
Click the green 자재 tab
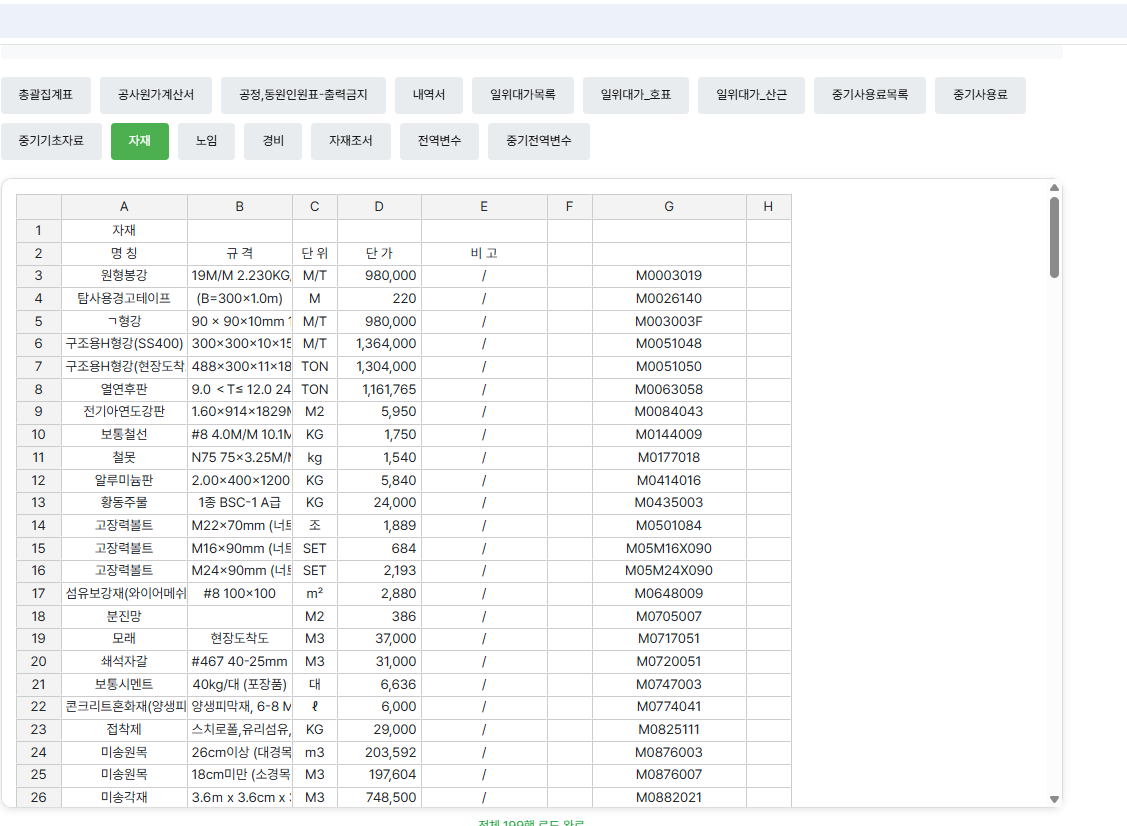pyautogui.click(x=139, y=141)
